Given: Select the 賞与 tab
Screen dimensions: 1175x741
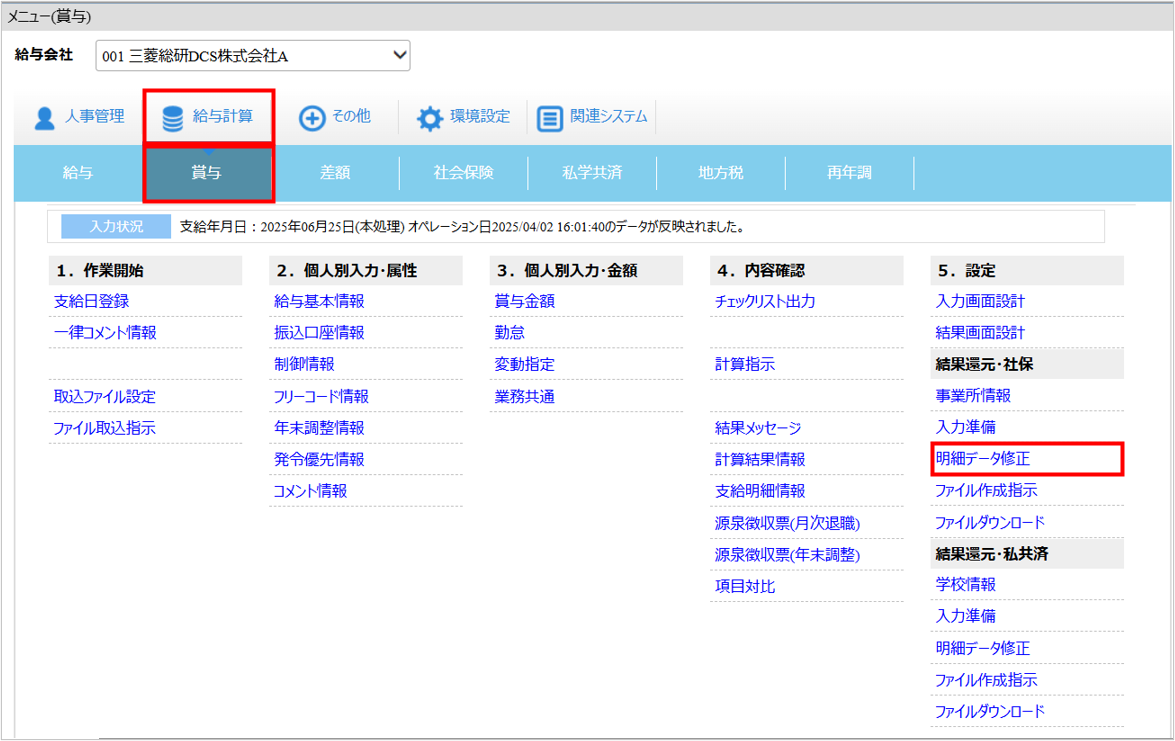Looking at the screenshot, I should coord(207,172).
